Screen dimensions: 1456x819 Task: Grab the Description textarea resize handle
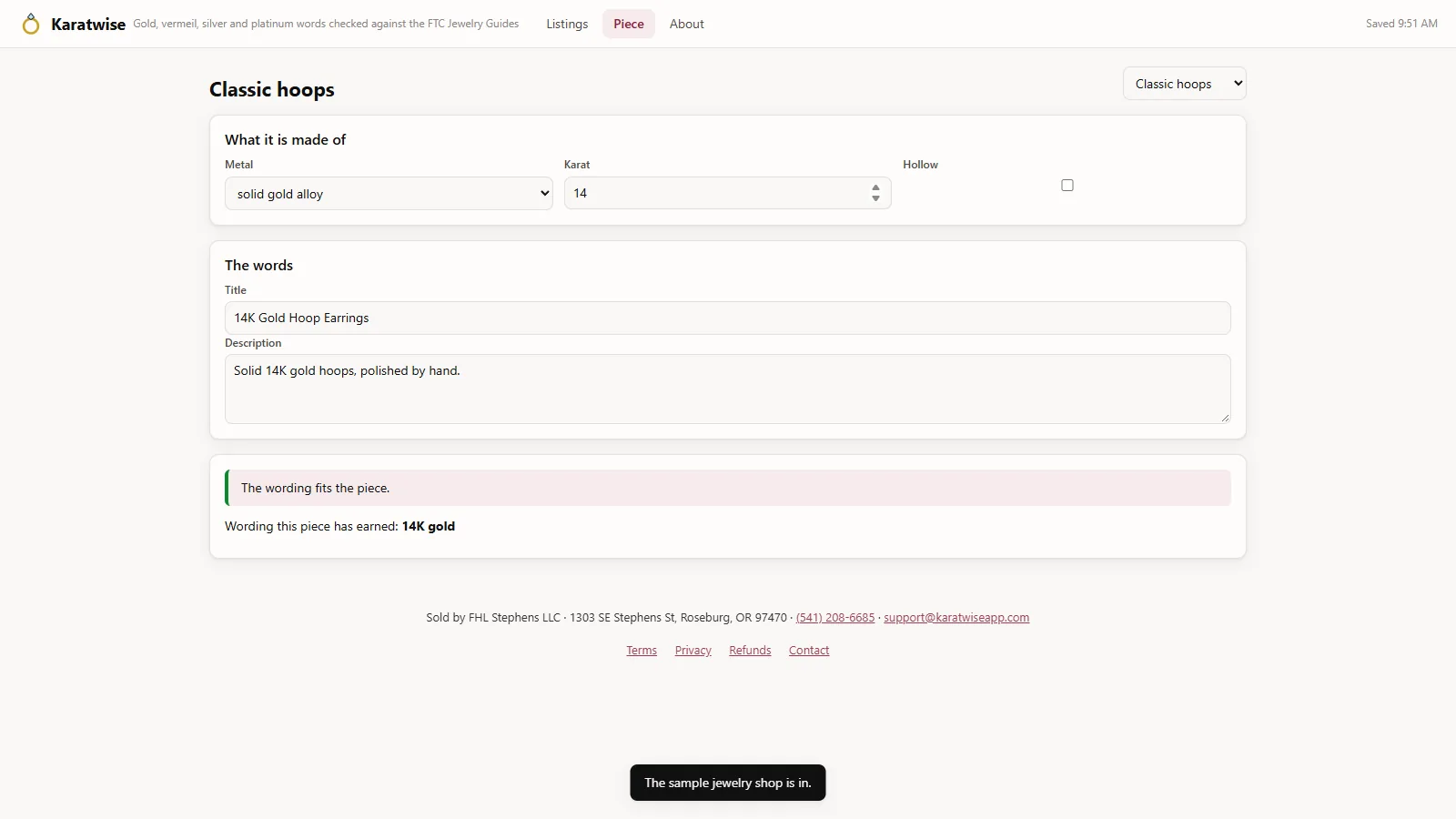point(1225,418)
